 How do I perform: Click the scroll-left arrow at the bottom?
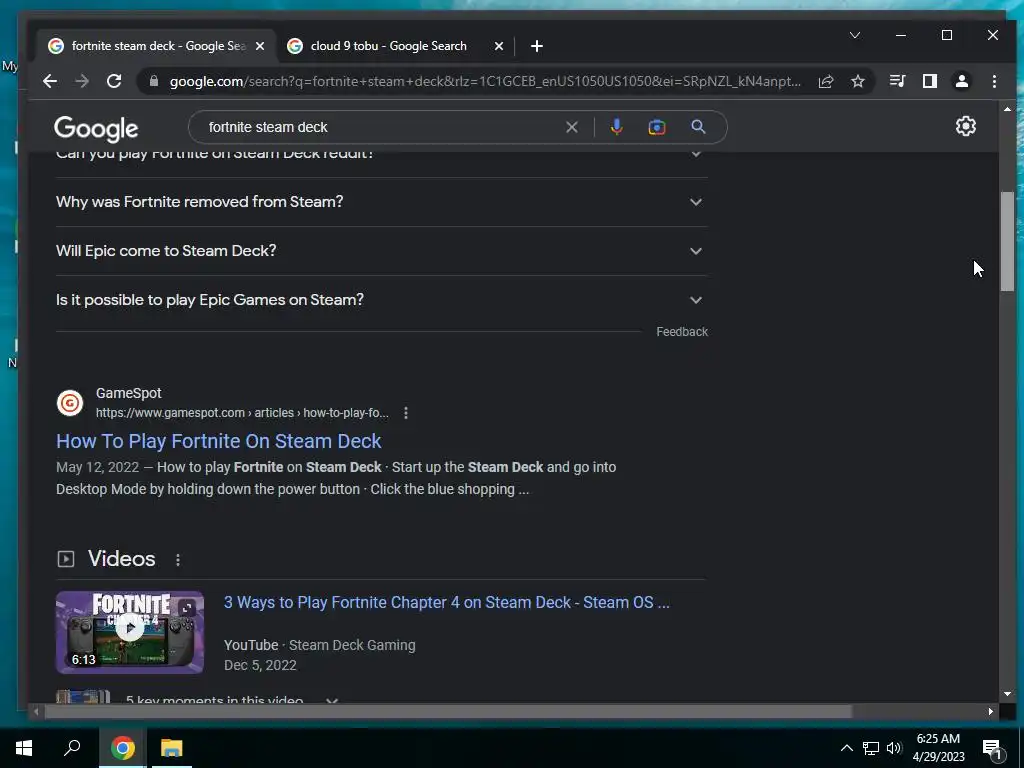coord(36,711)
